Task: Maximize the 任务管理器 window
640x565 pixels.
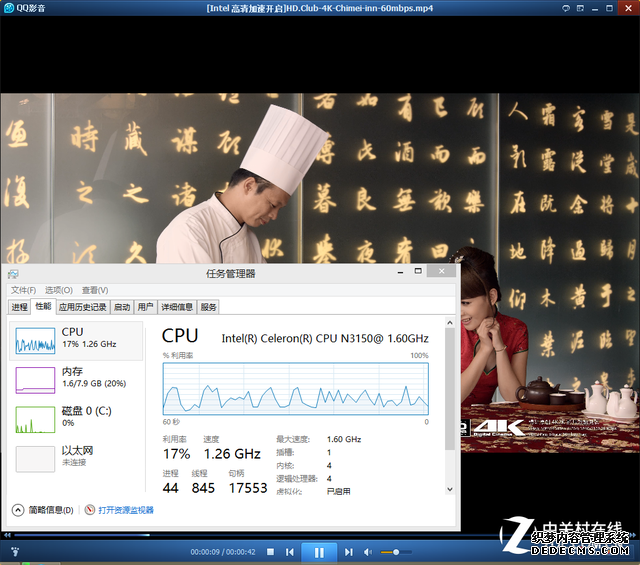Action: (x=418, y=271)
